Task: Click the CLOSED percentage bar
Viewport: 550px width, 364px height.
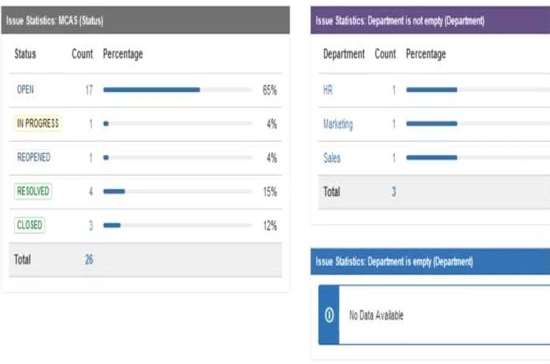Action: pyautogui.click(x=177, y=225)
